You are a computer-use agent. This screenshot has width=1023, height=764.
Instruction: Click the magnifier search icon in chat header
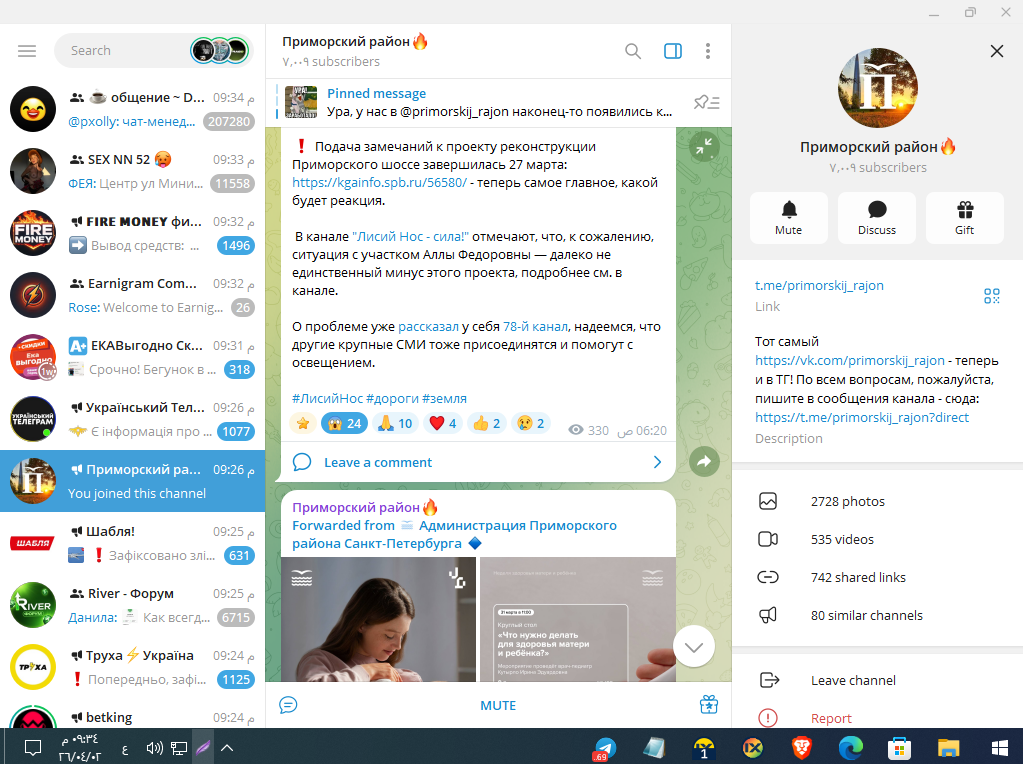pyautogui.click(x=632, y=51)
